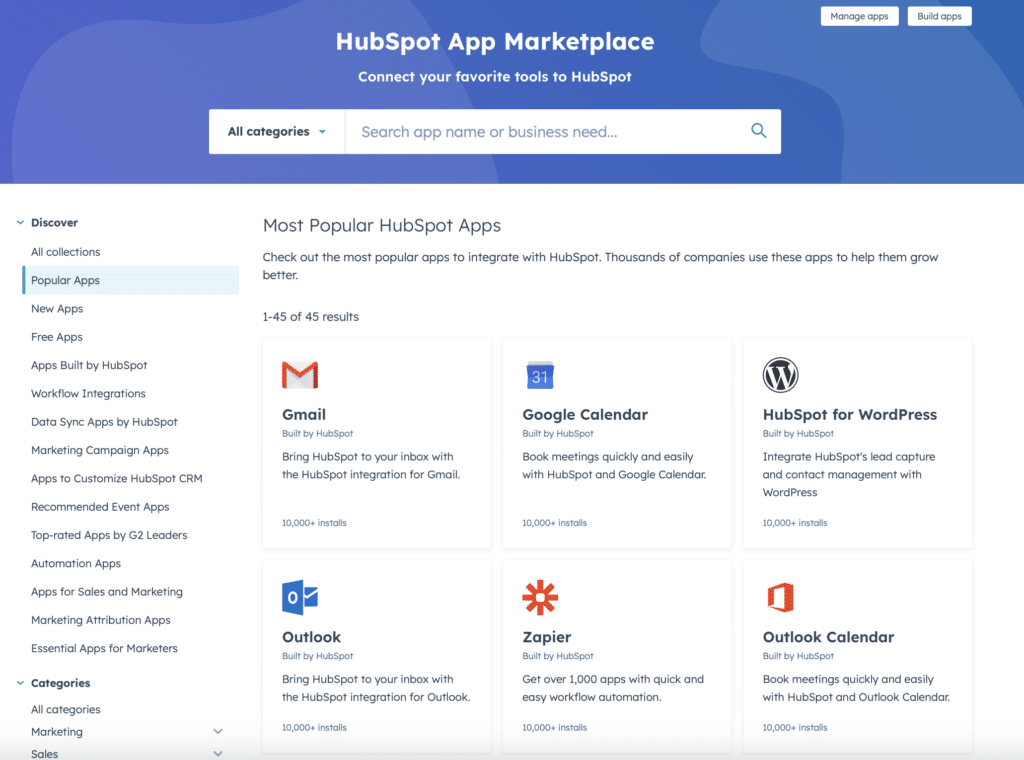This screenshot has height=760, width=1024.
Task: Select All collections in sidebar
Action: click(x=65, y=252)
